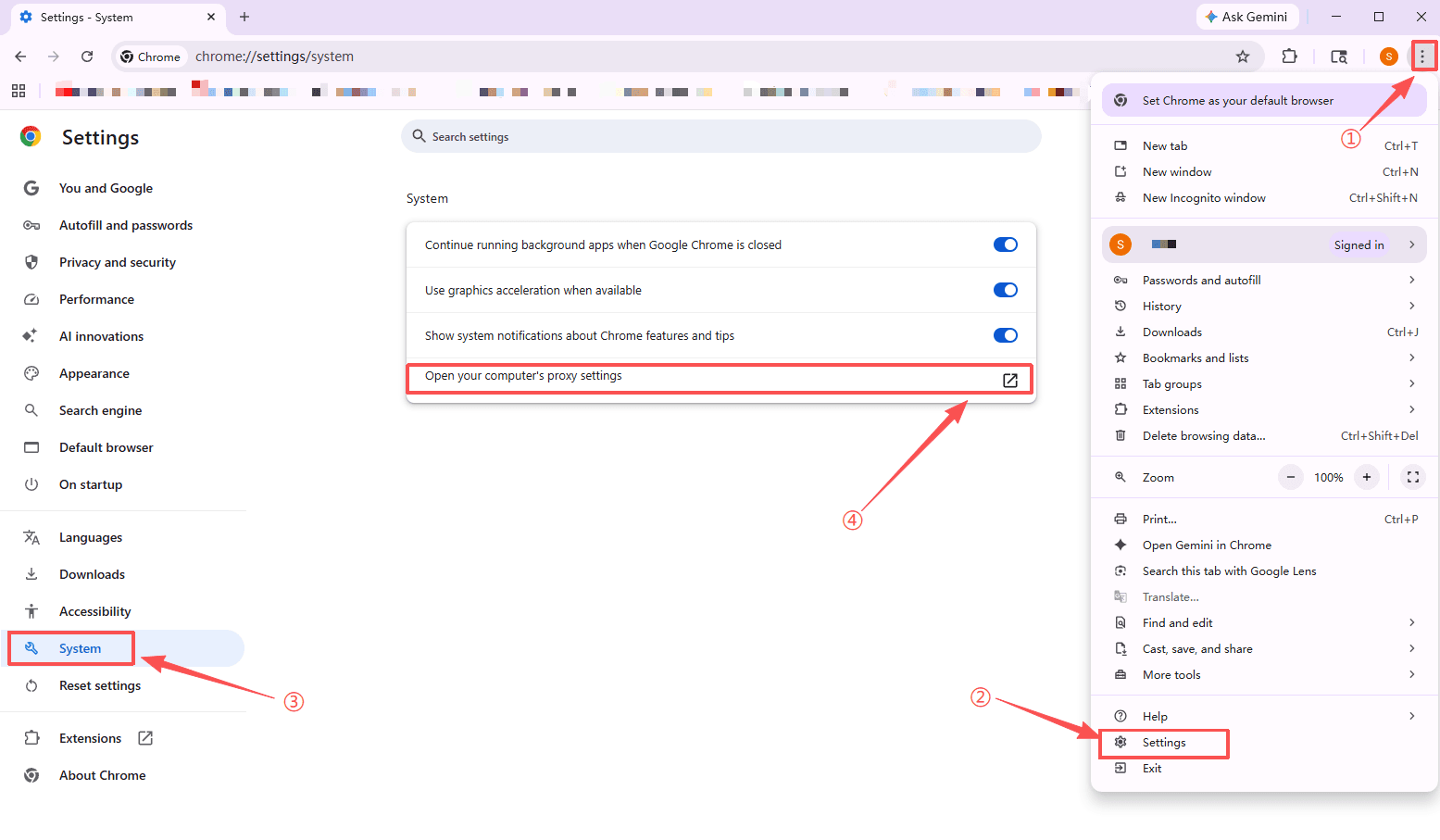Expand Passwords and autofill submenu
1440x840 pixels.
[x=1264, y=280]
